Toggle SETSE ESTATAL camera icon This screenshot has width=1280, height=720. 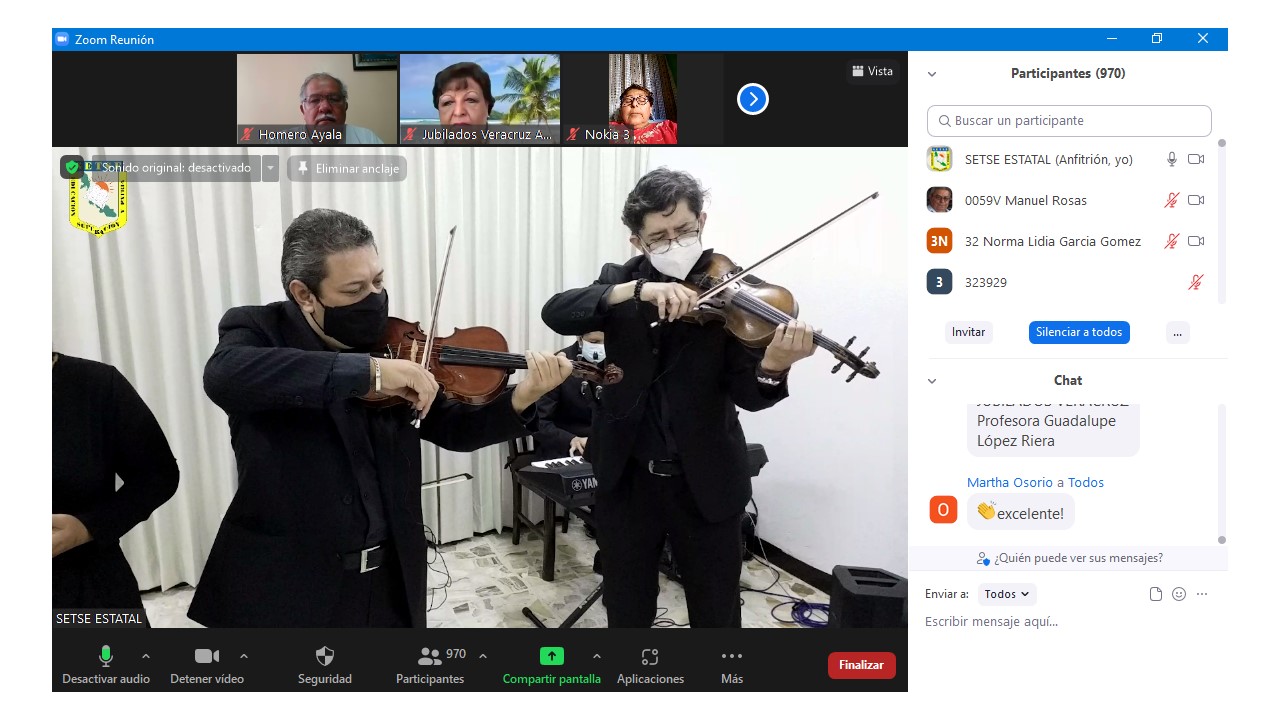tap(1196, 159)
